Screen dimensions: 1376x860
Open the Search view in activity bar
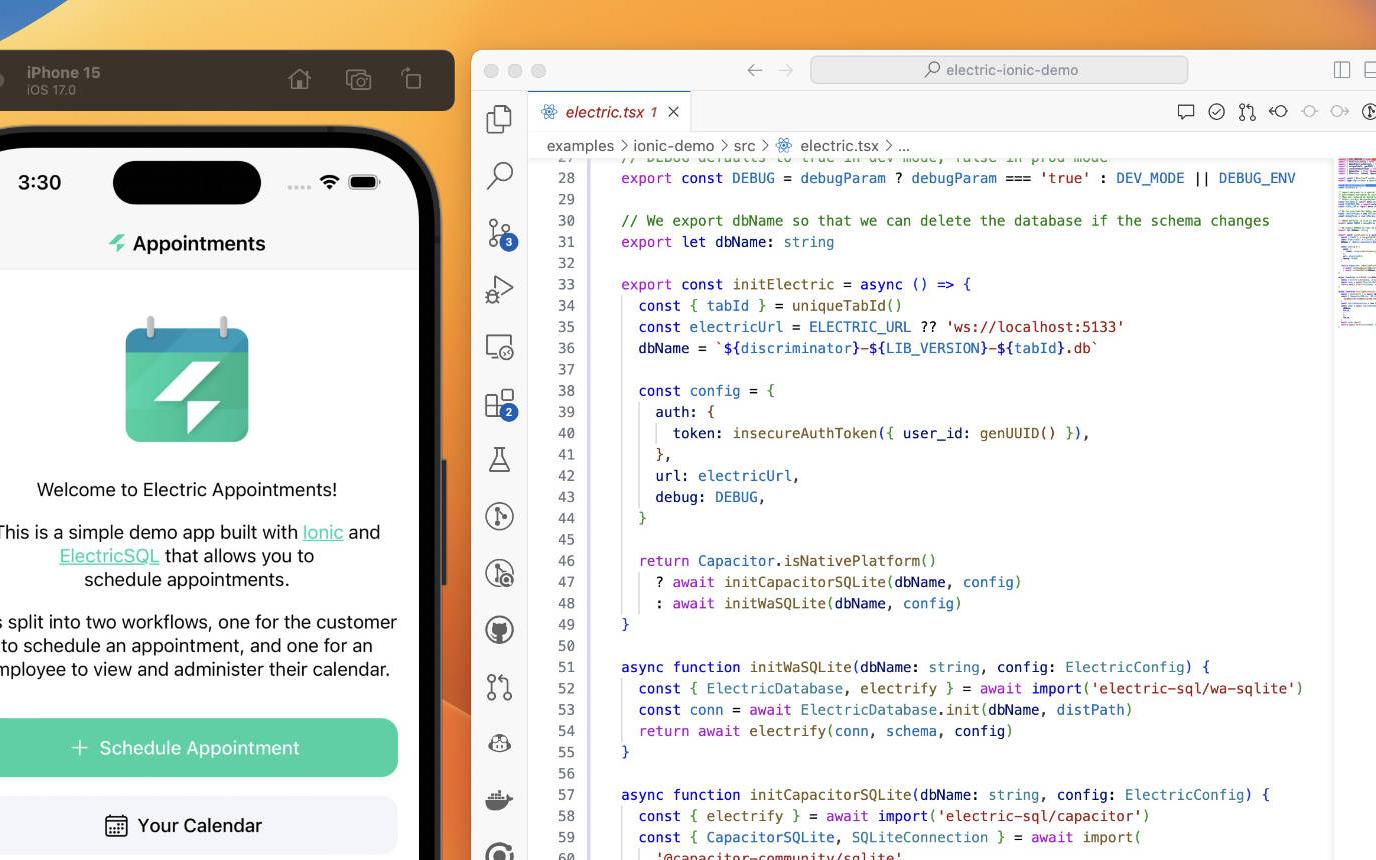pyautogui.click(x=499, y=176)
